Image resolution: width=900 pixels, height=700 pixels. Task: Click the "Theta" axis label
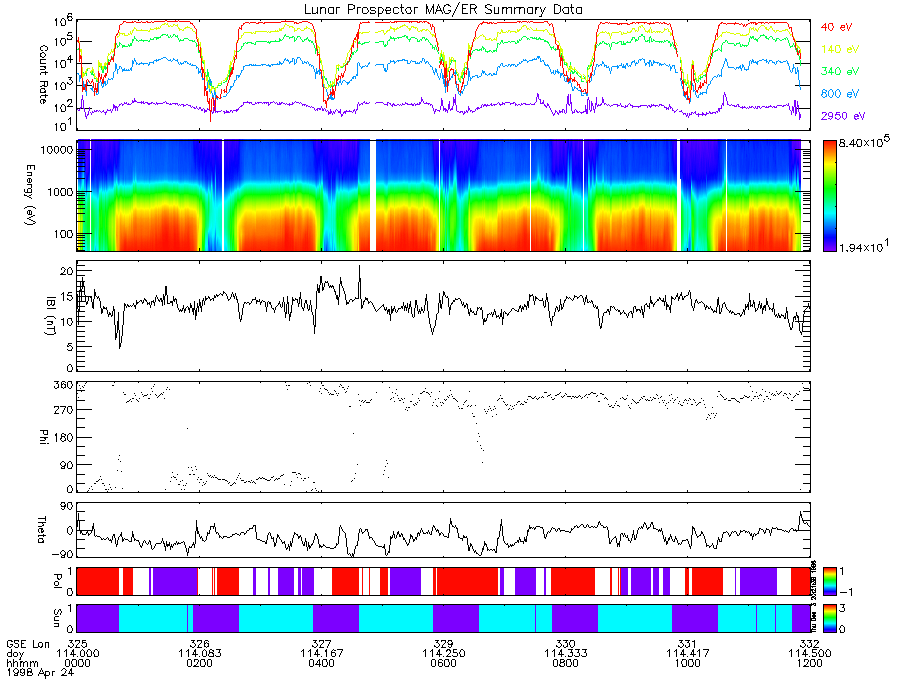pos(41,530)
